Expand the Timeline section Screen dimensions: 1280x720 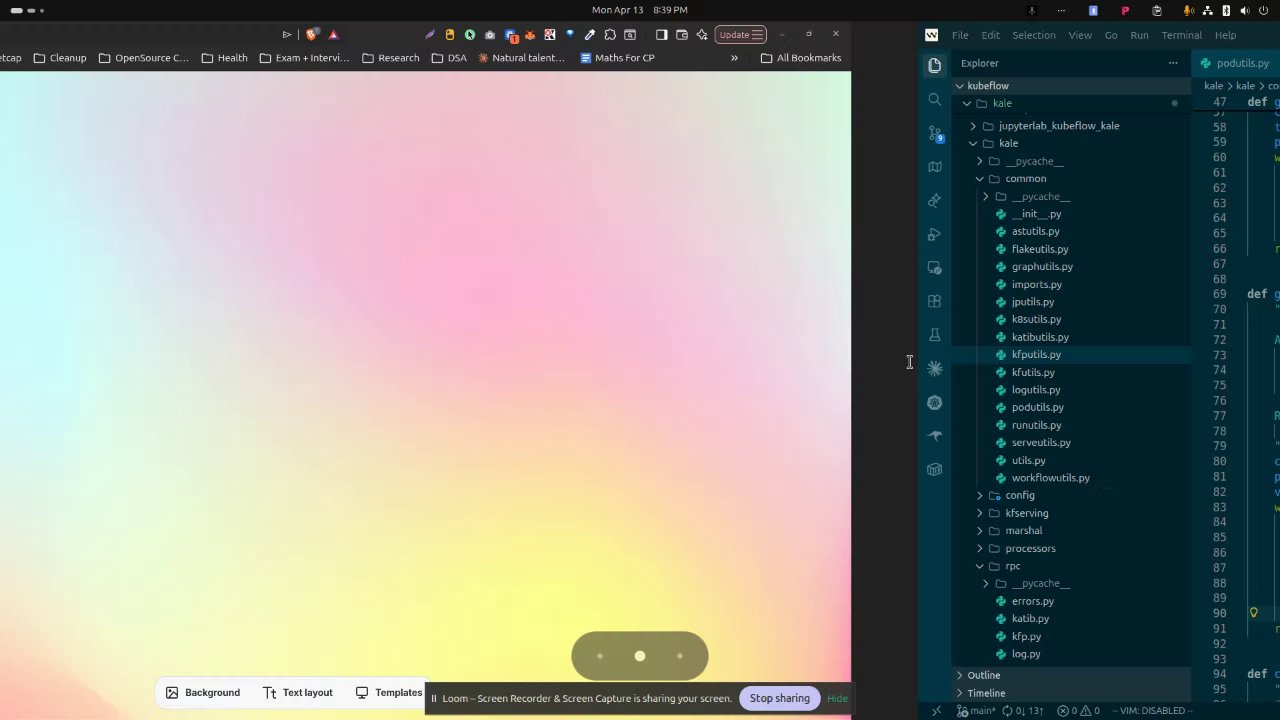[x=1072, y=693]
